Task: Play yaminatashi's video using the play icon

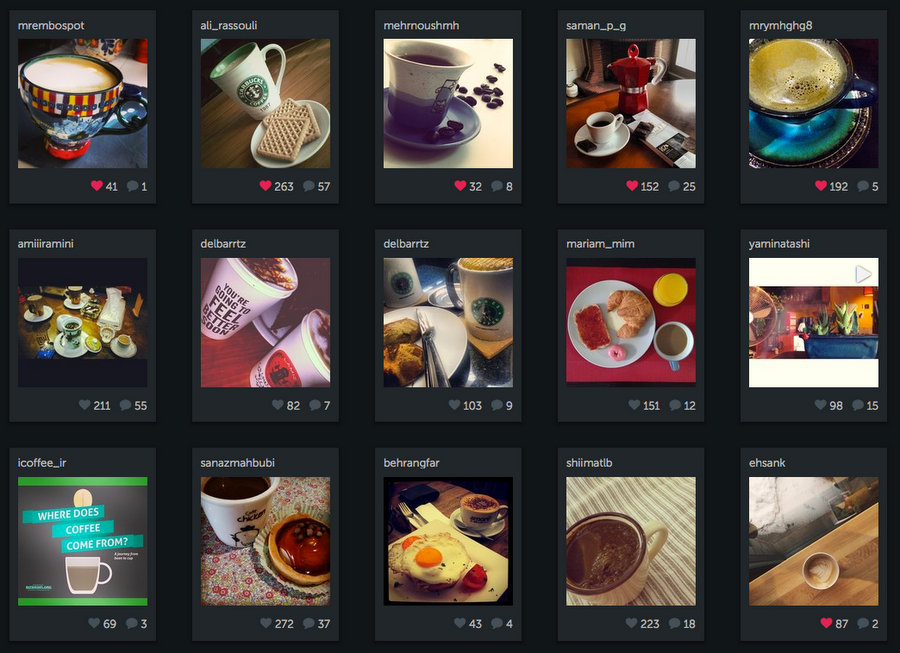Action: [x=863, y=274]
